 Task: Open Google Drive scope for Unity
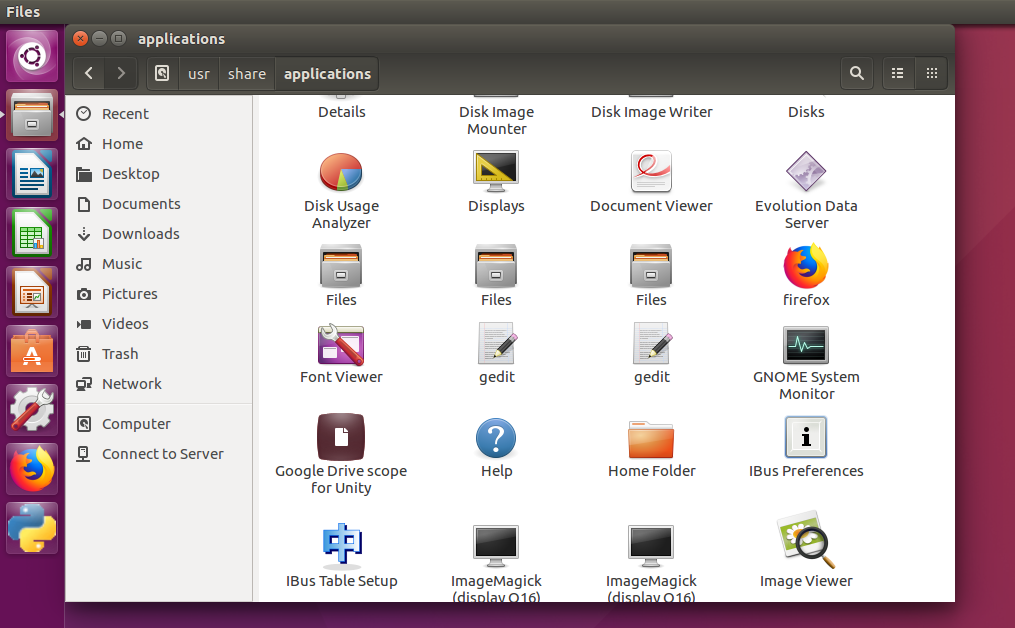[x=341, y=437]
